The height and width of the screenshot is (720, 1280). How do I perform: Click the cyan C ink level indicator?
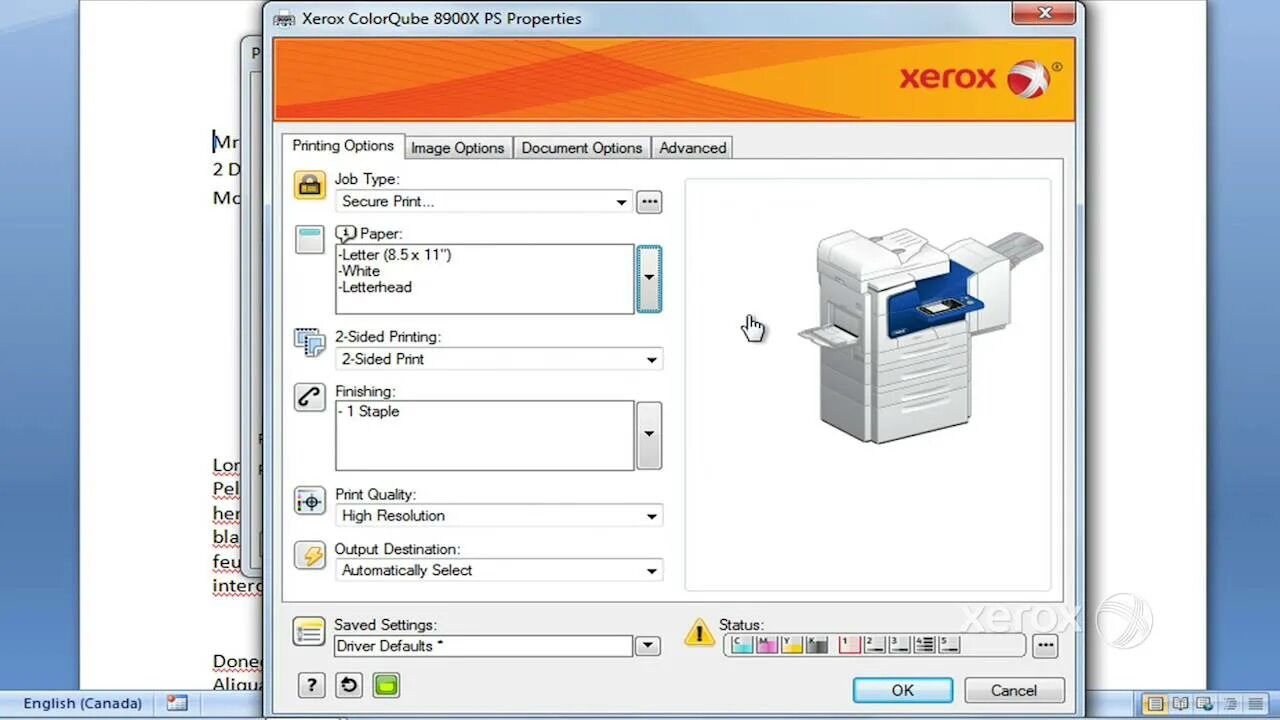(x=741, y=644)
